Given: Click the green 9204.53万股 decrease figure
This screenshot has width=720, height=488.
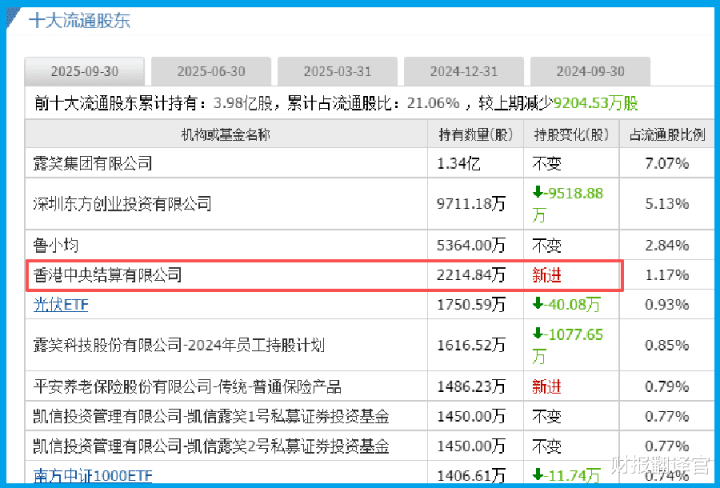Looking at the screenshot, I should click(596, 103).
